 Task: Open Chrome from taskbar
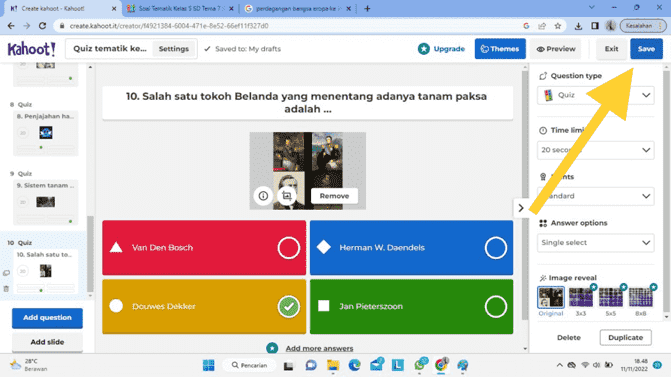(x=441, y=365)
